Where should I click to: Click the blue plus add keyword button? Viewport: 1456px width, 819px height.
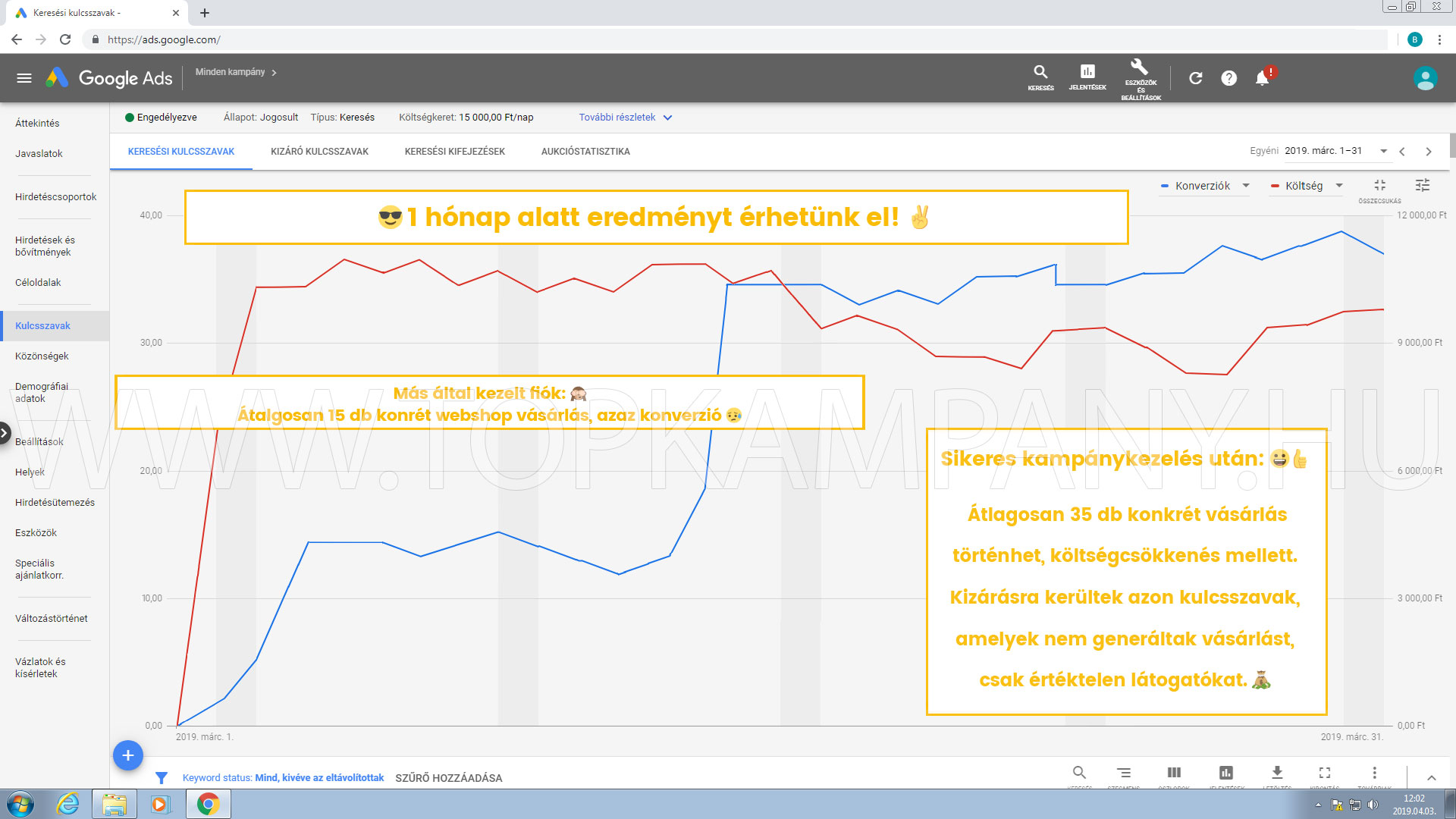tap(128, 755)
